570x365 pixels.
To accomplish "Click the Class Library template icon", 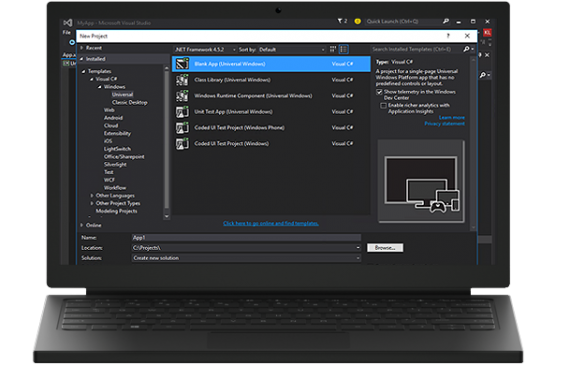I will (182, 80).
